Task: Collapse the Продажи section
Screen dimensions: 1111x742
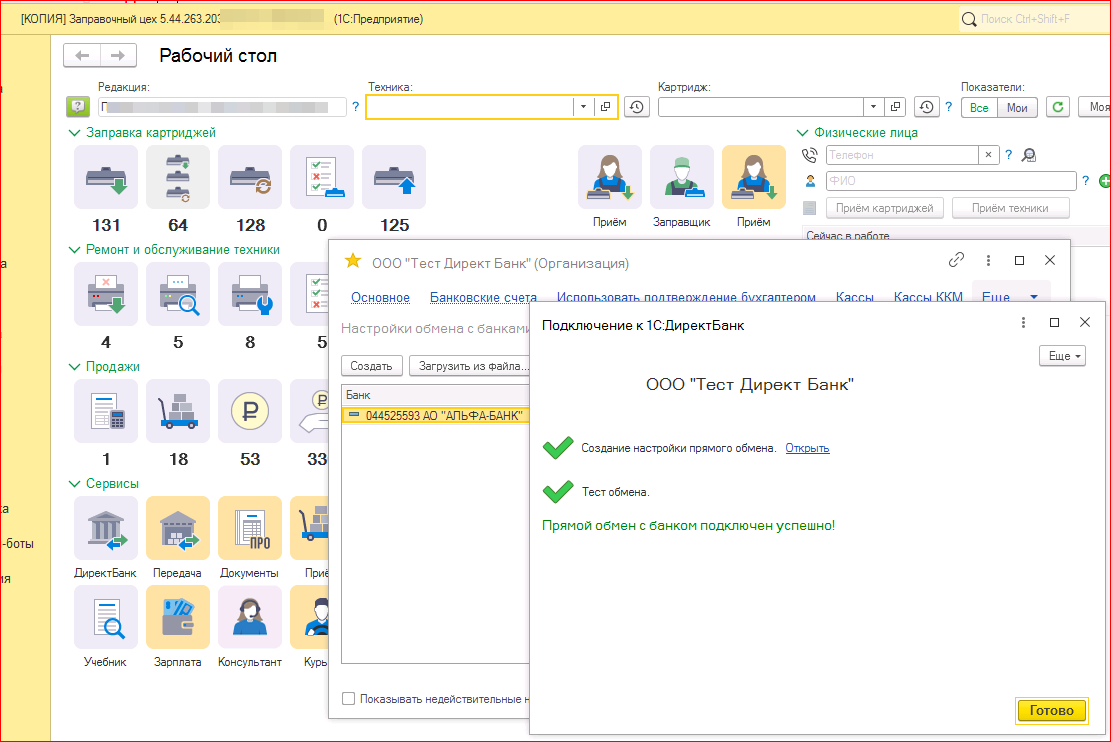Action: point(74,366)
